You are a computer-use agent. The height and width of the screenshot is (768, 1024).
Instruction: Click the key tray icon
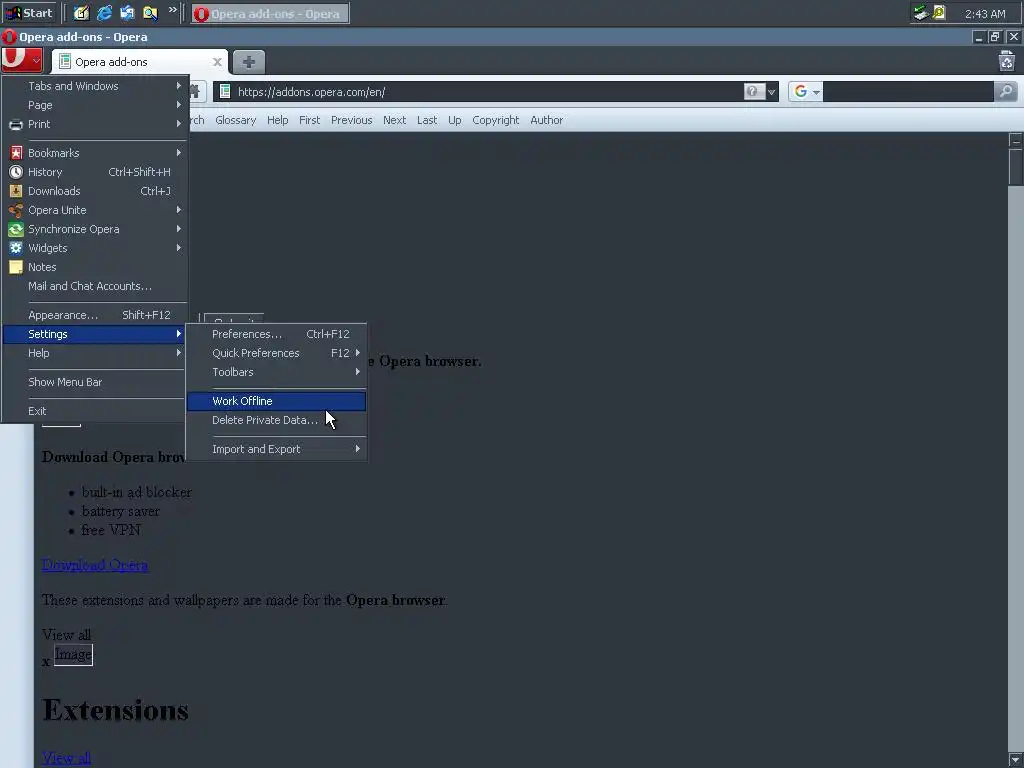(939, 12)
